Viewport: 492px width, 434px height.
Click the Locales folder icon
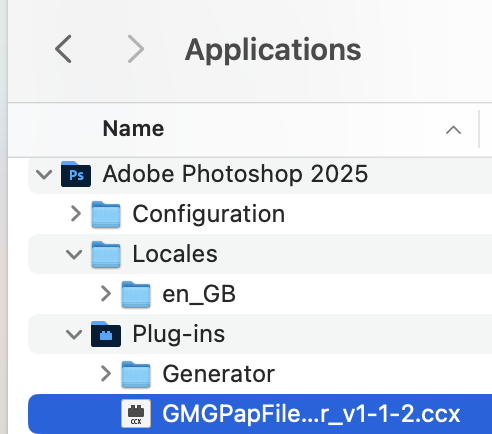[106, 254]
